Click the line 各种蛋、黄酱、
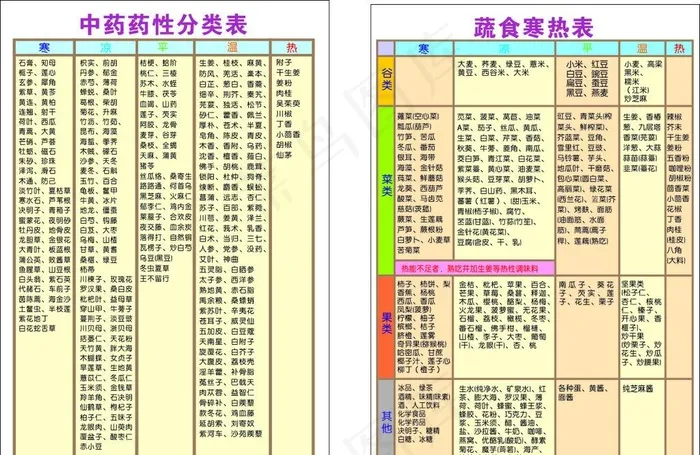 pyautogui.click(x=583, y=388)
